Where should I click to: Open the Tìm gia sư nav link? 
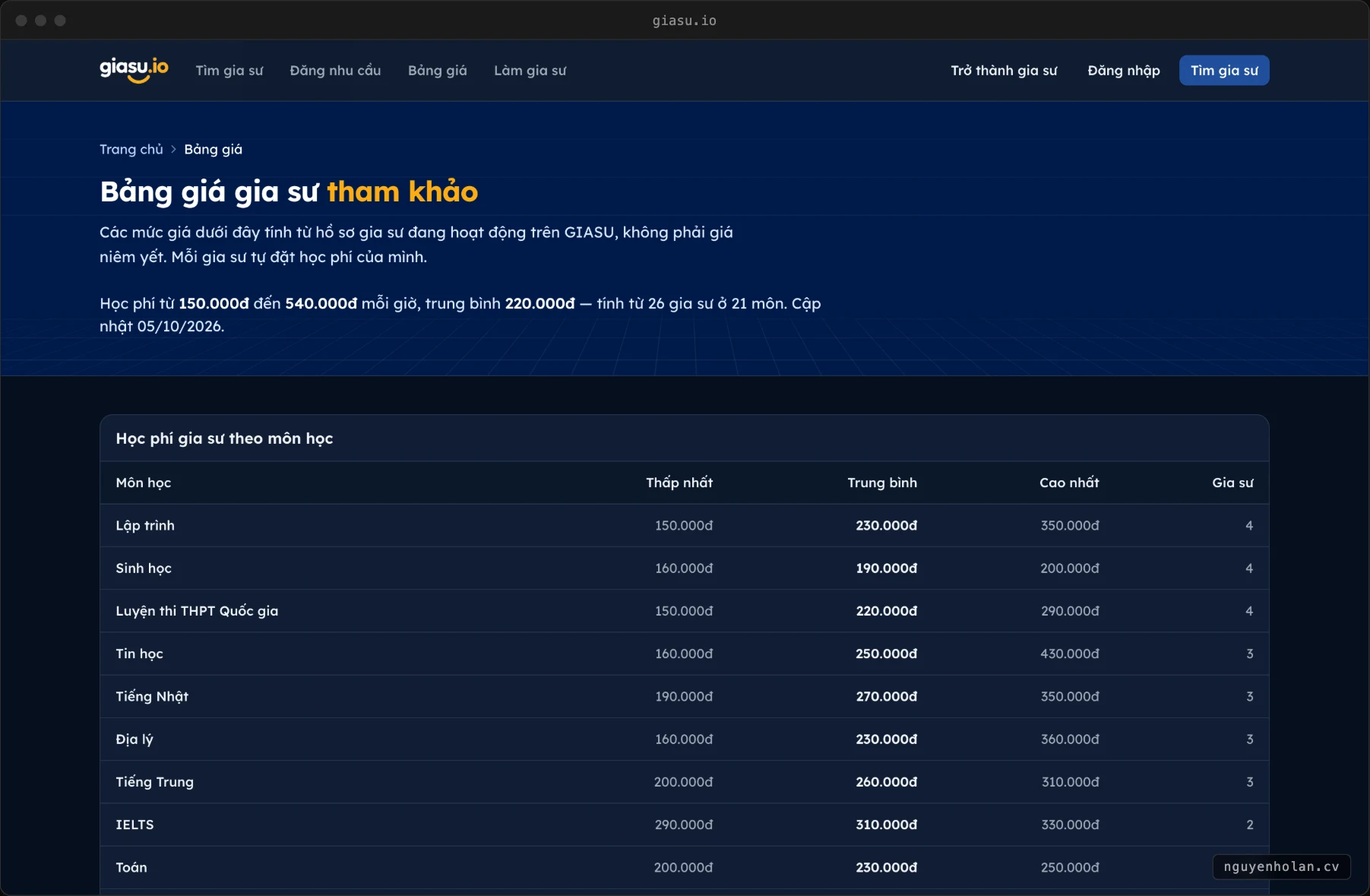click(229, 71)
